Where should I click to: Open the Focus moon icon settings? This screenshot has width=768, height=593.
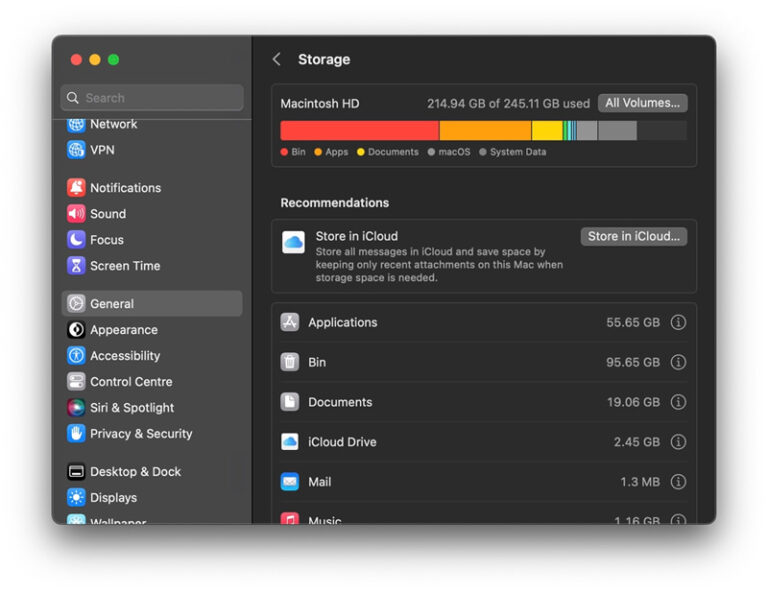pos(76,240)
